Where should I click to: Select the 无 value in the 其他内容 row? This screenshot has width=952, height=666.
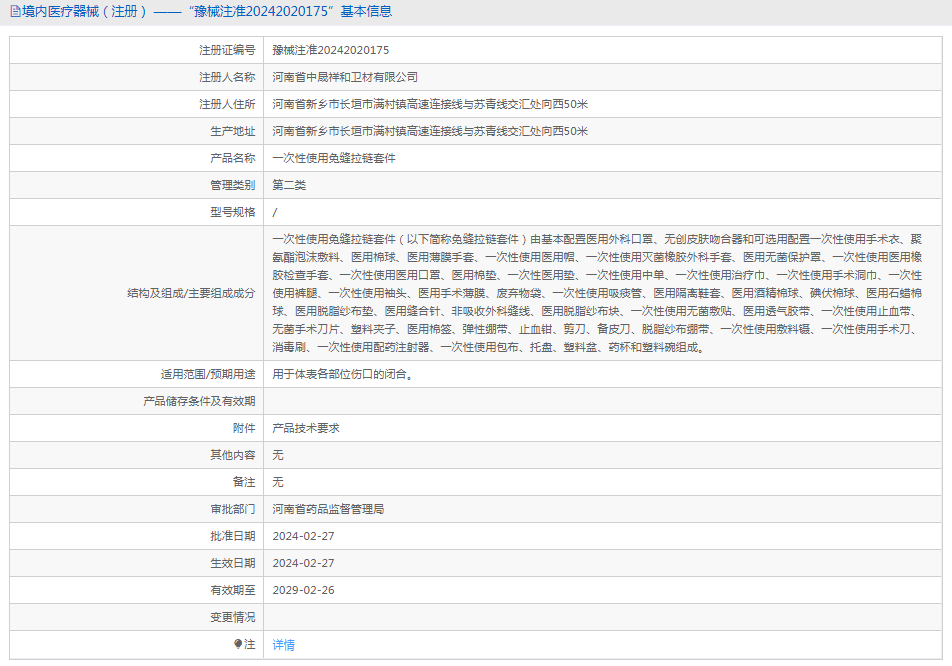[x=278, y=455]
